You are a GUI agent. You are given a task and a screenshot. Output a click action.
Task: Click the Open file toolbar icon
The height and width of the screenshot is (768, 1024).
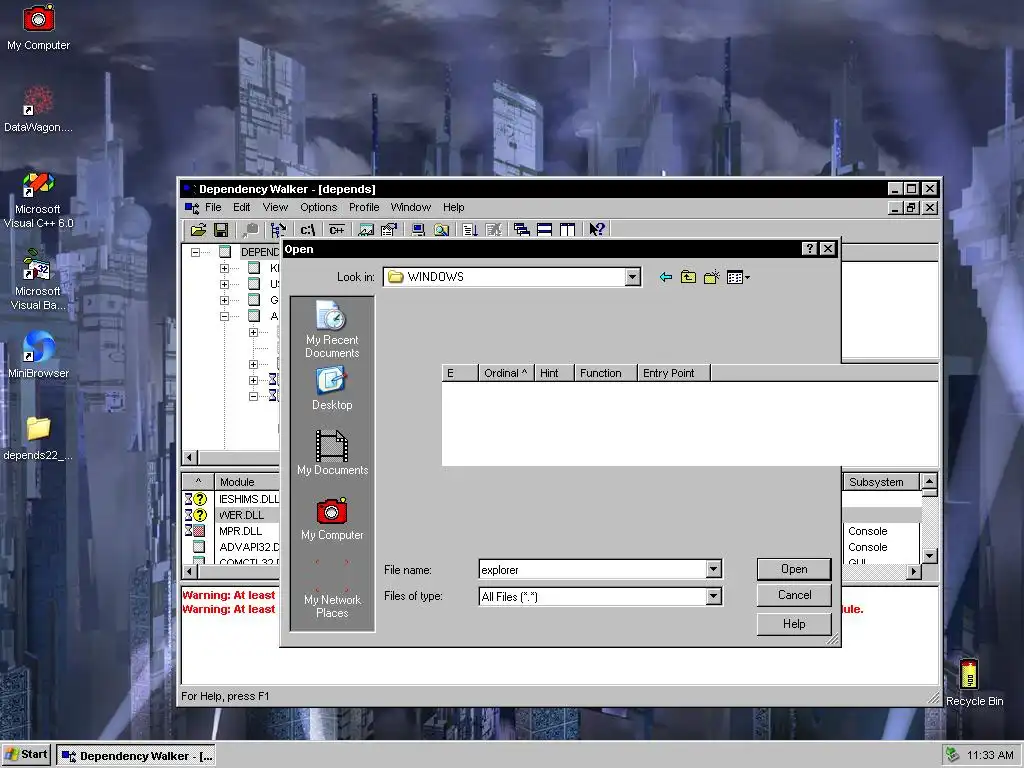point(198,229)
